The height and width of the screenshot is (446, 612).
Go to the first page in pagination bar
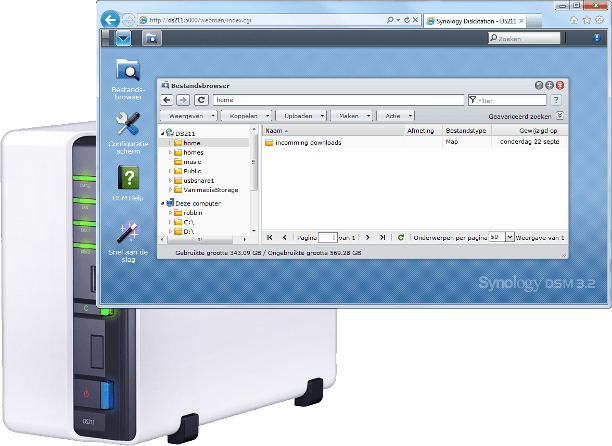click(269, 237)
